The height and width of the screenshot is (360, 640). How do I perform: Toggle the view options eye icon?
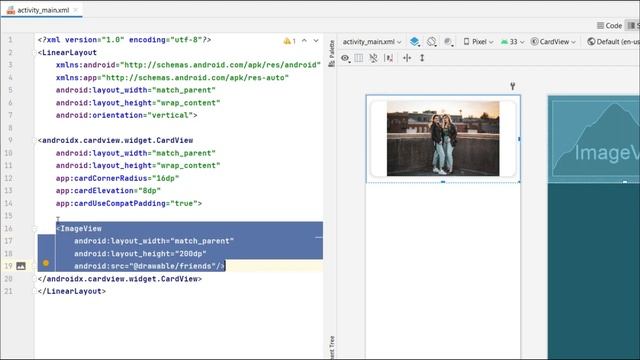345,58
